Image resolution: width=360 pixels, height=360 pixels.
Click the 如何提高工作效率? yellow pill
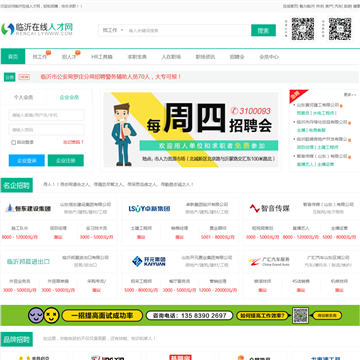point(263,315)
